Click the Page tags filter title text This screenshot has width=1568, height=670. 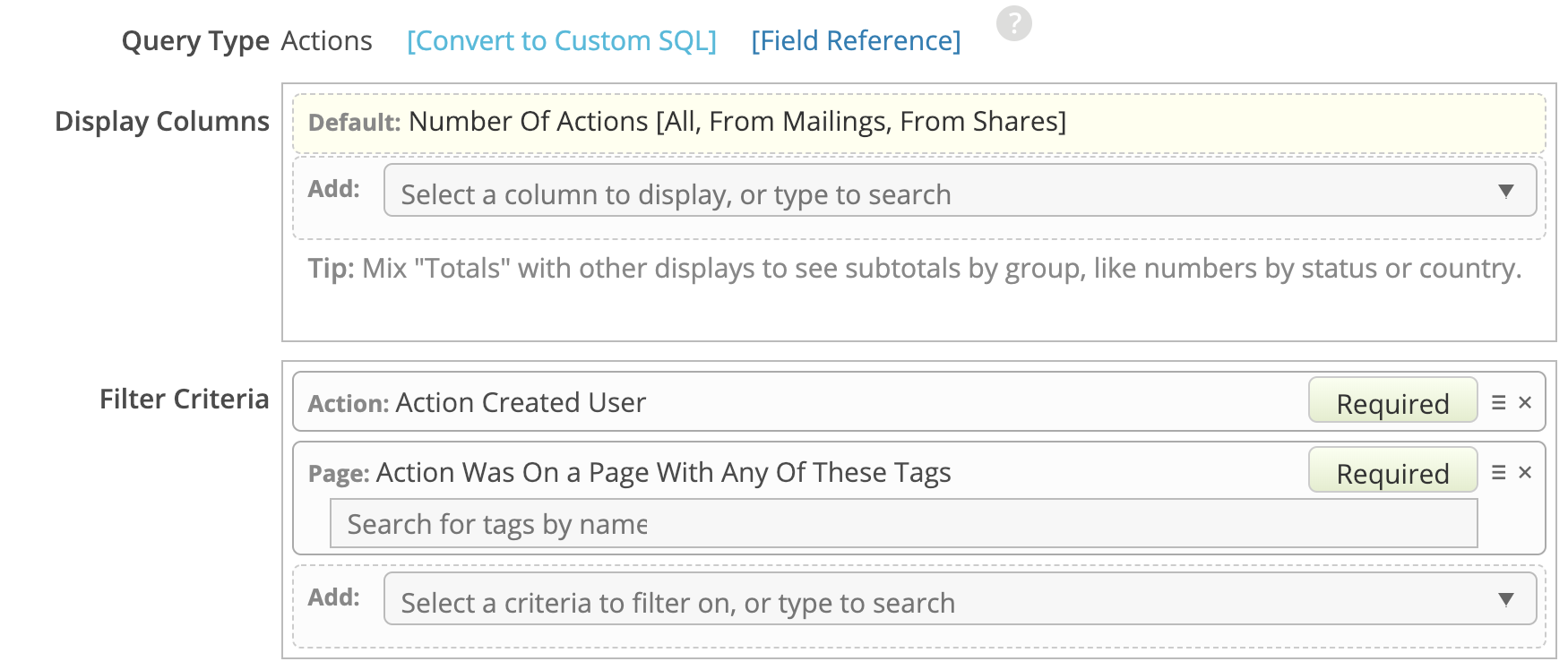[x=663, y=473]
